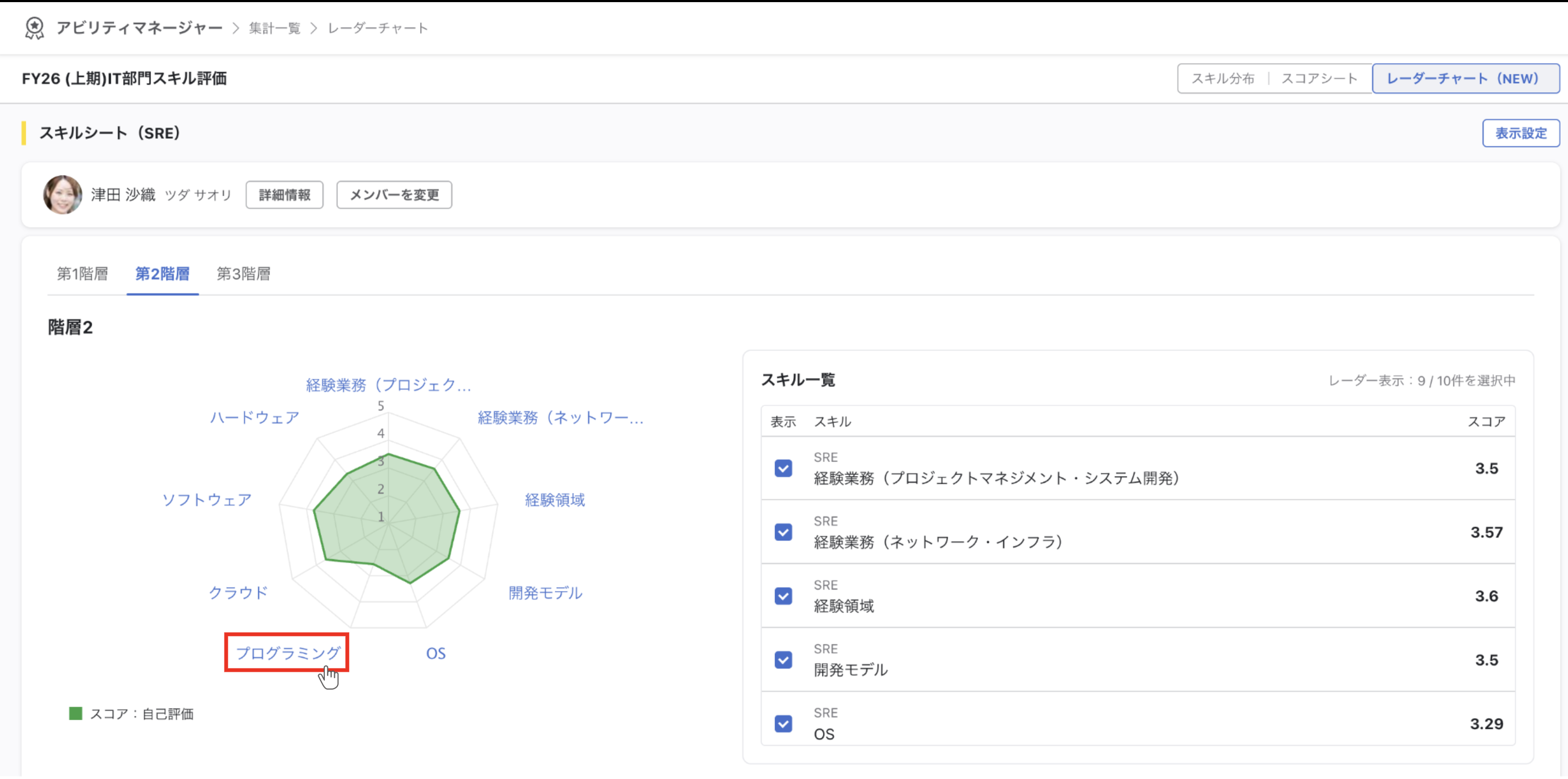Image resolution: width=1568 pixels, height=779 pixels.
Task: Click score 3.57 in the skill list
Action: (1486, 533)
